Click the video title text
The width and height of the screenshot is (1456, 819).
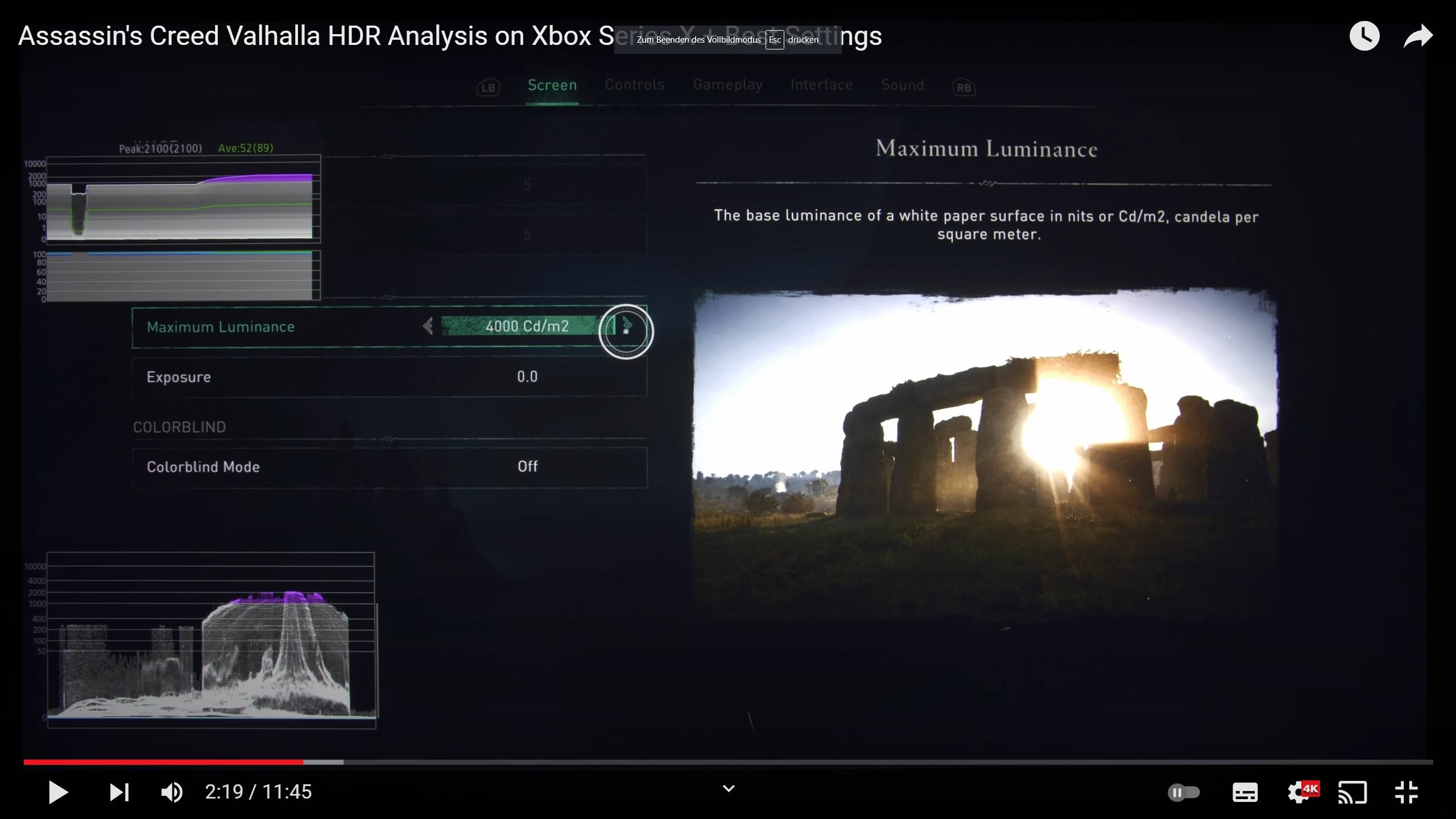tap(450, 36)
